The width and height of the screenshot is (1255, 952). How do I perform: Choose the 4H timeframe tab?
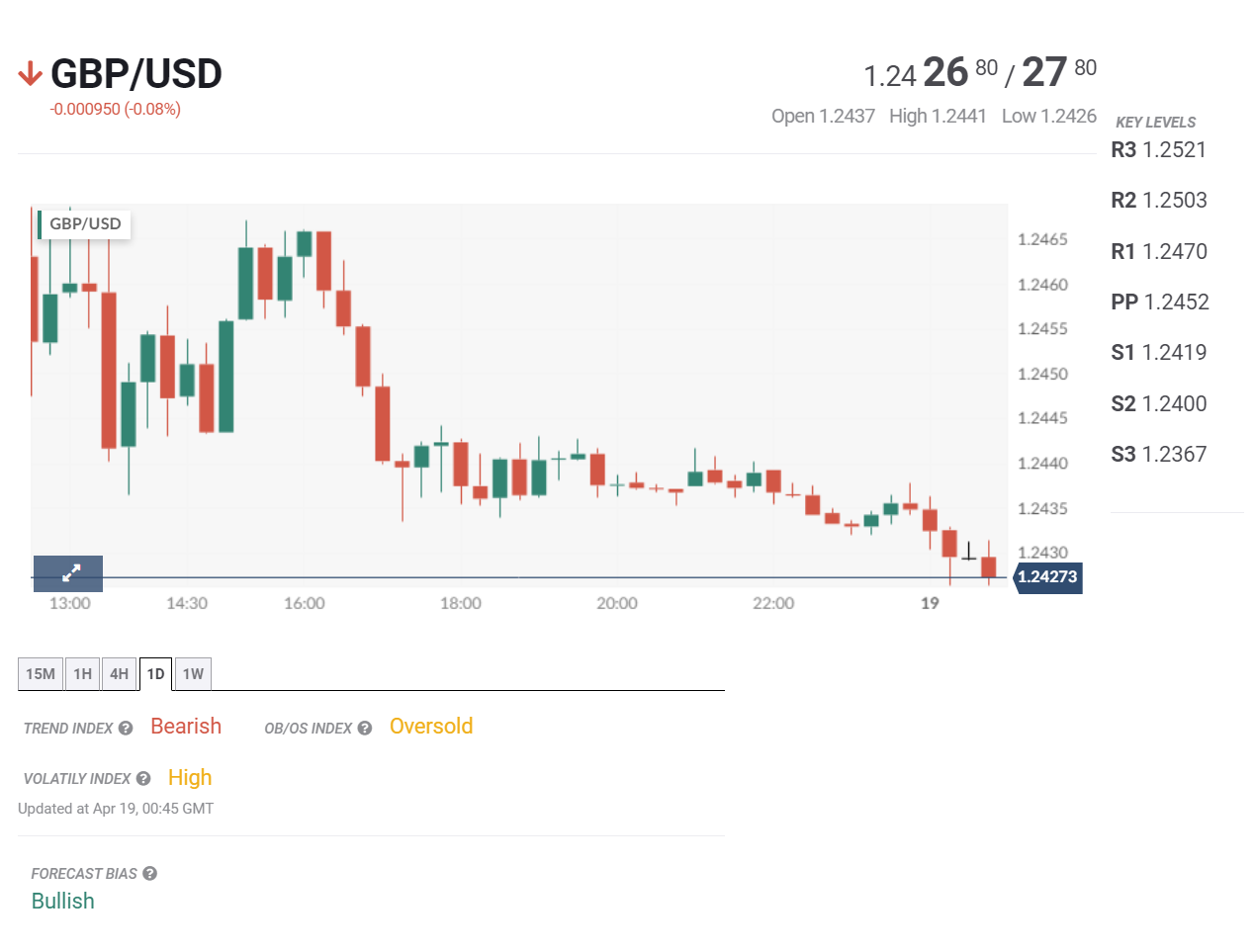(x=120, y=674)
